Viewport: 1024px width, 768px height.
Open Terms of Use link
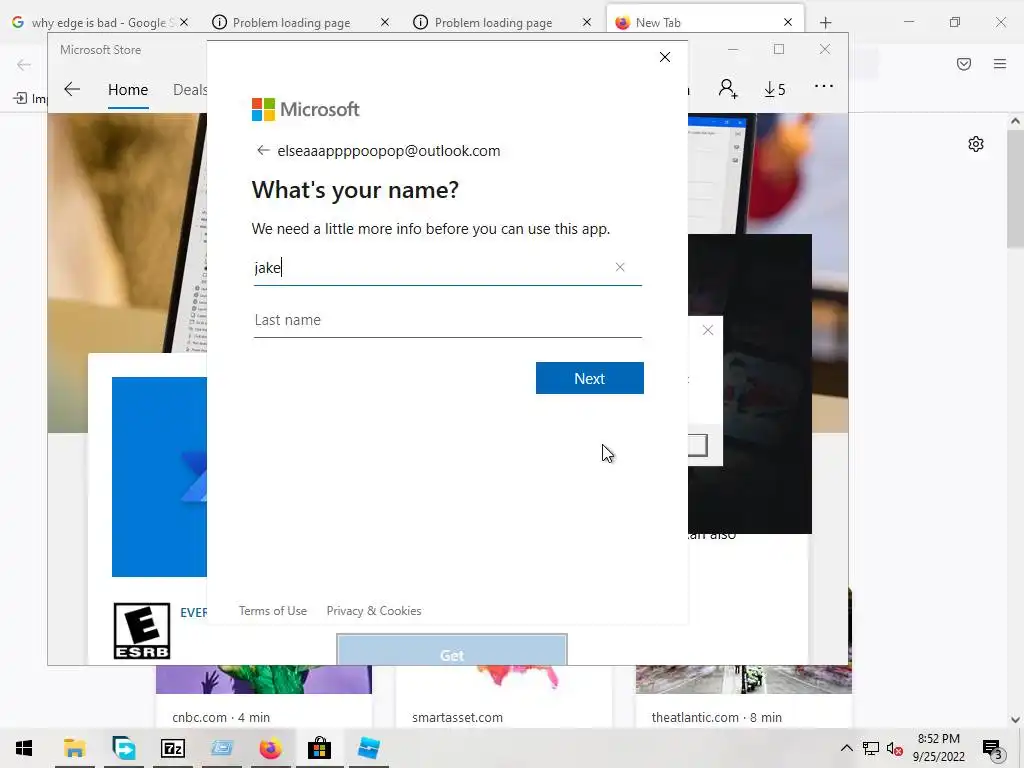(x=272, y=611)
